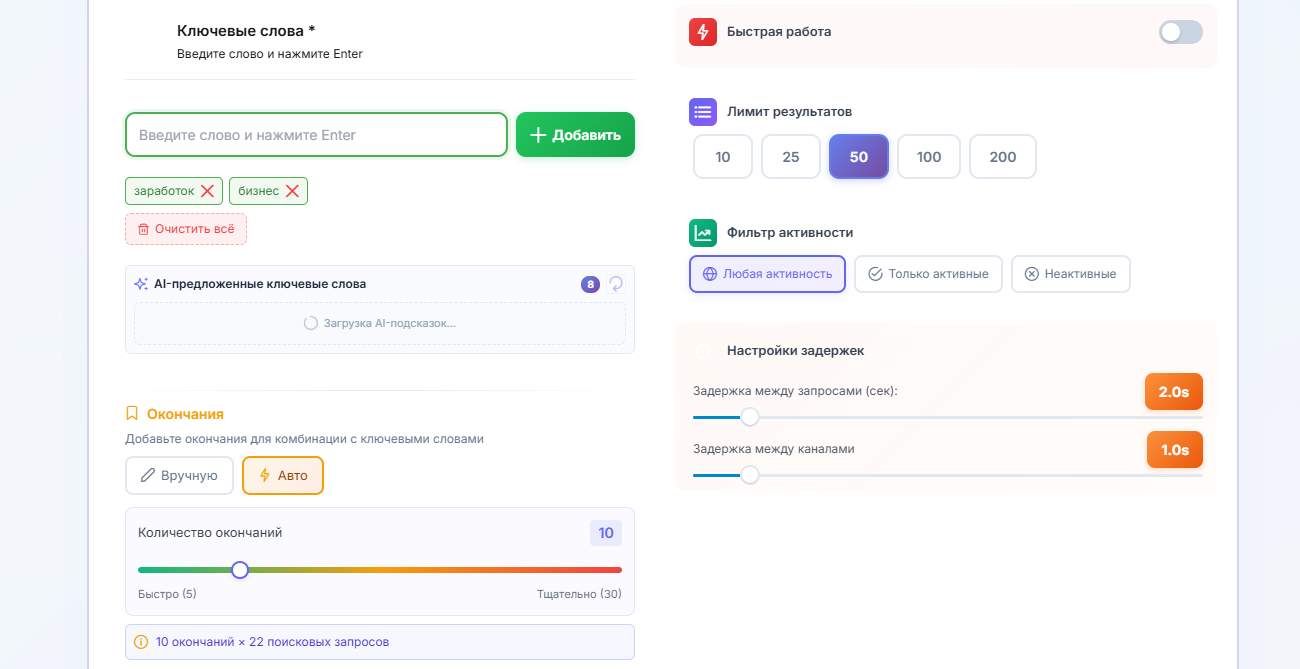This screenshot has width=1300, height=669.
Task: Remove the "бизнес" keyword tag
Action: pos(292,191)
